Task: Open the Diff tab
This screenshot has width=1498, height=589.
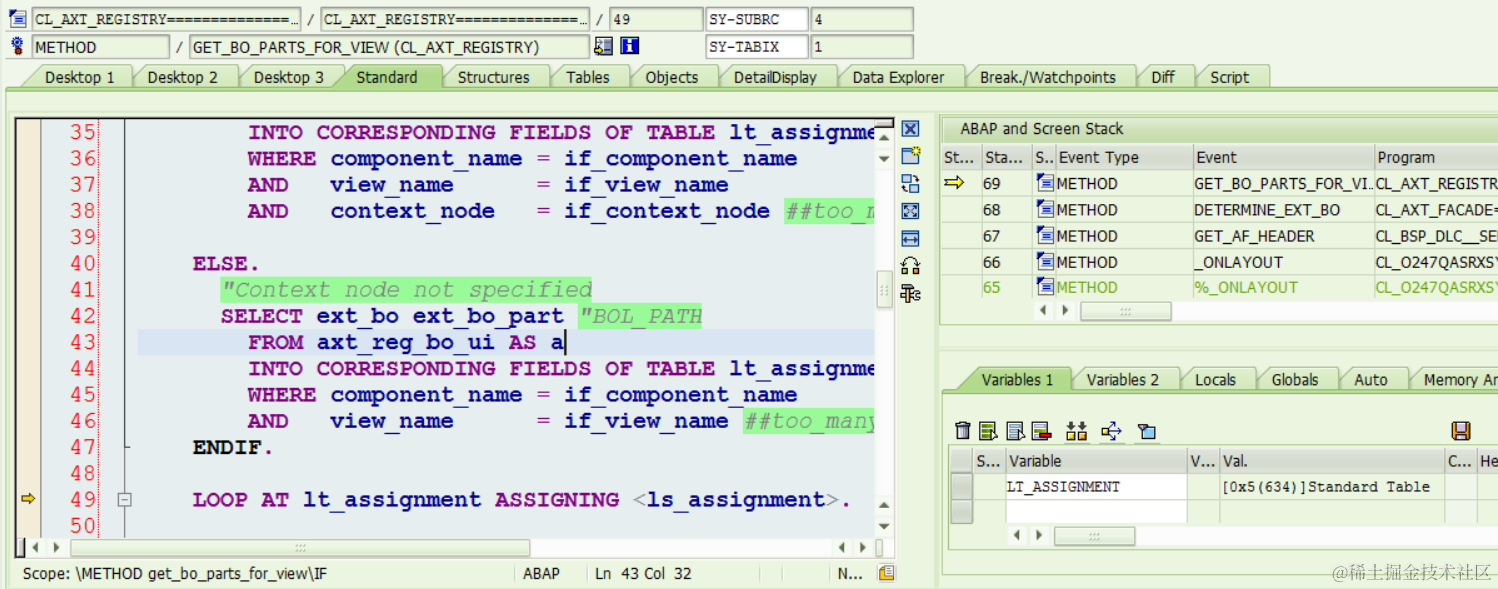Action: (1162, 77)
